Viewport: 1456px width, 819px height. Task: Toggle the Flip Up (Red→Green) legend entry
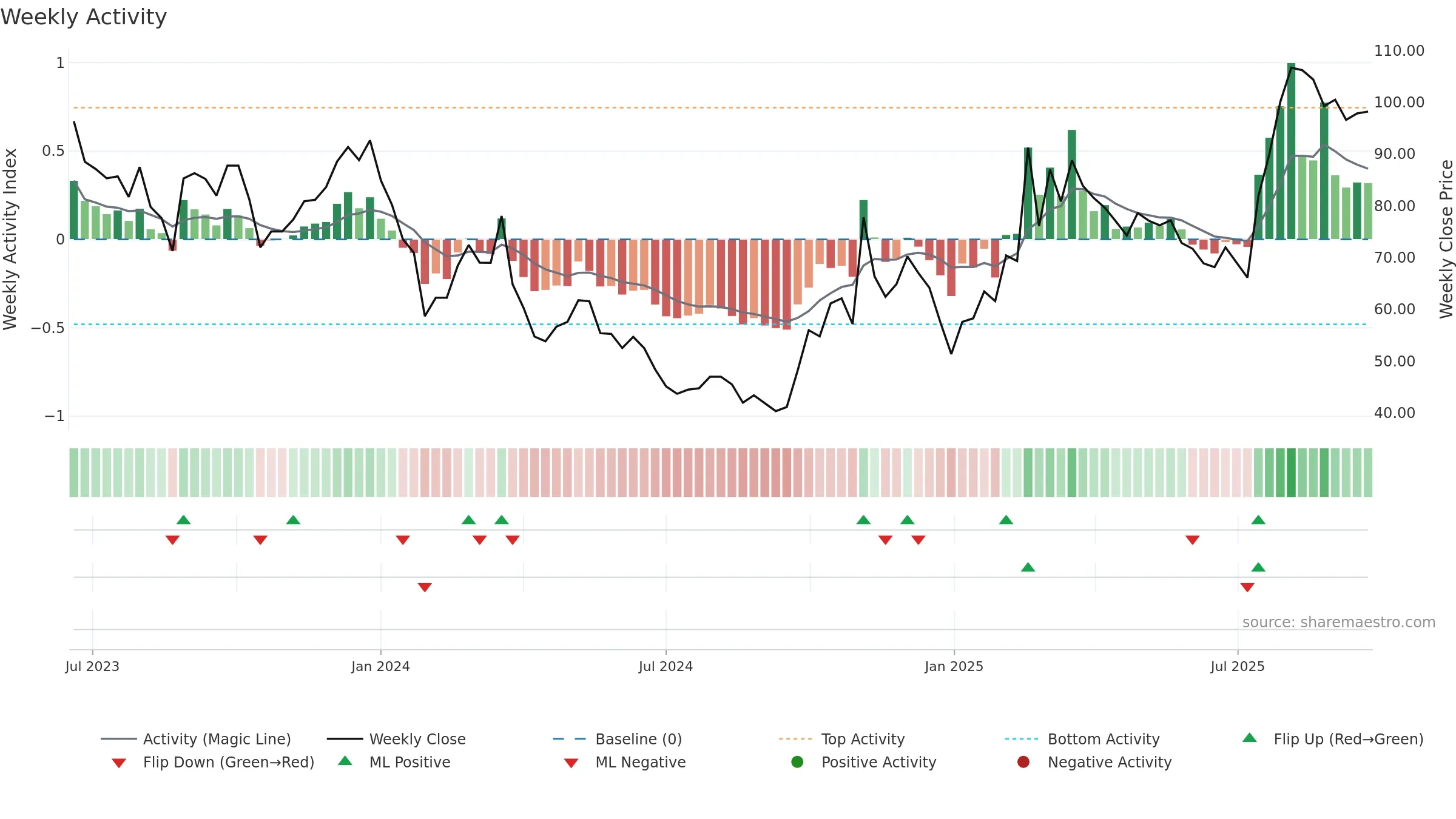(1332, 739)
